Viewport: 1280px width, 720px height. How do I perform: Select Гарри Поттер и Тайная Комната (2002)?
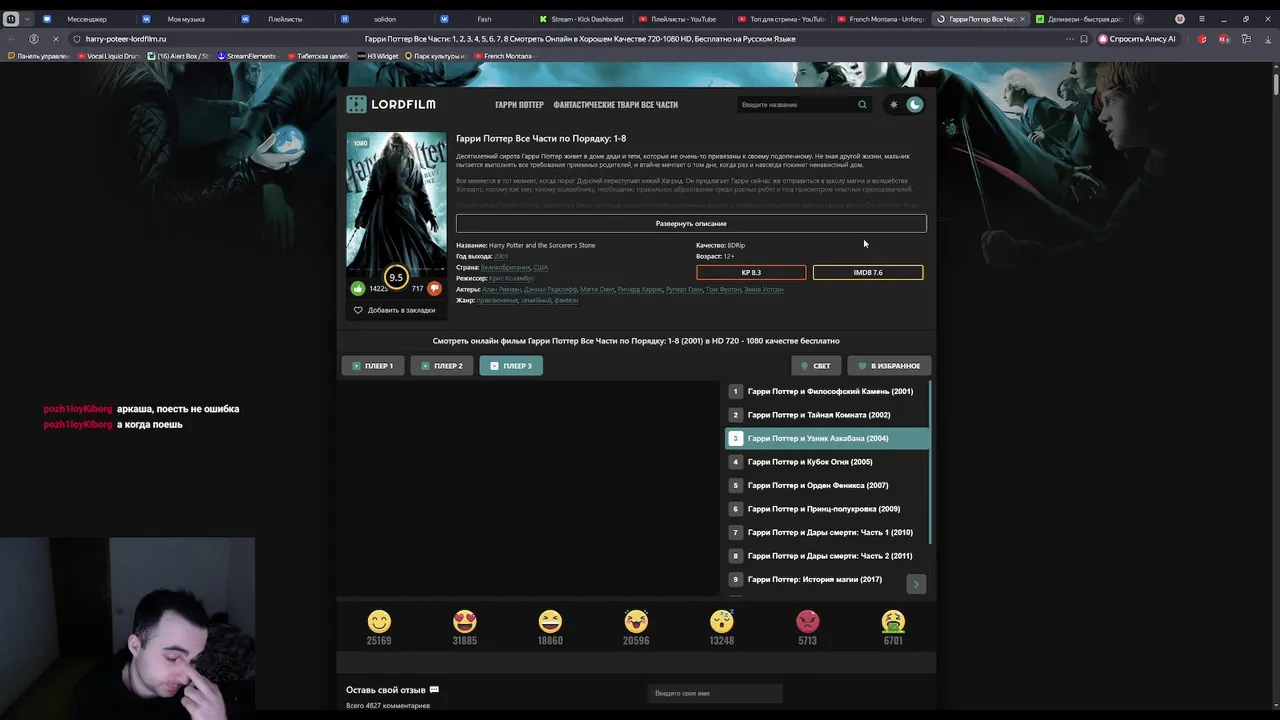(x=827, y=415)
